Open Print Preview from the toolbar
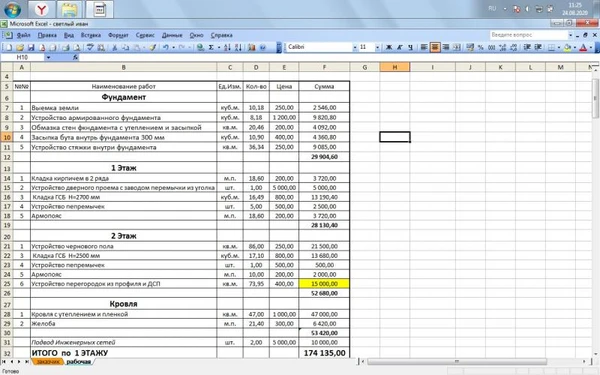 (77, 47)
